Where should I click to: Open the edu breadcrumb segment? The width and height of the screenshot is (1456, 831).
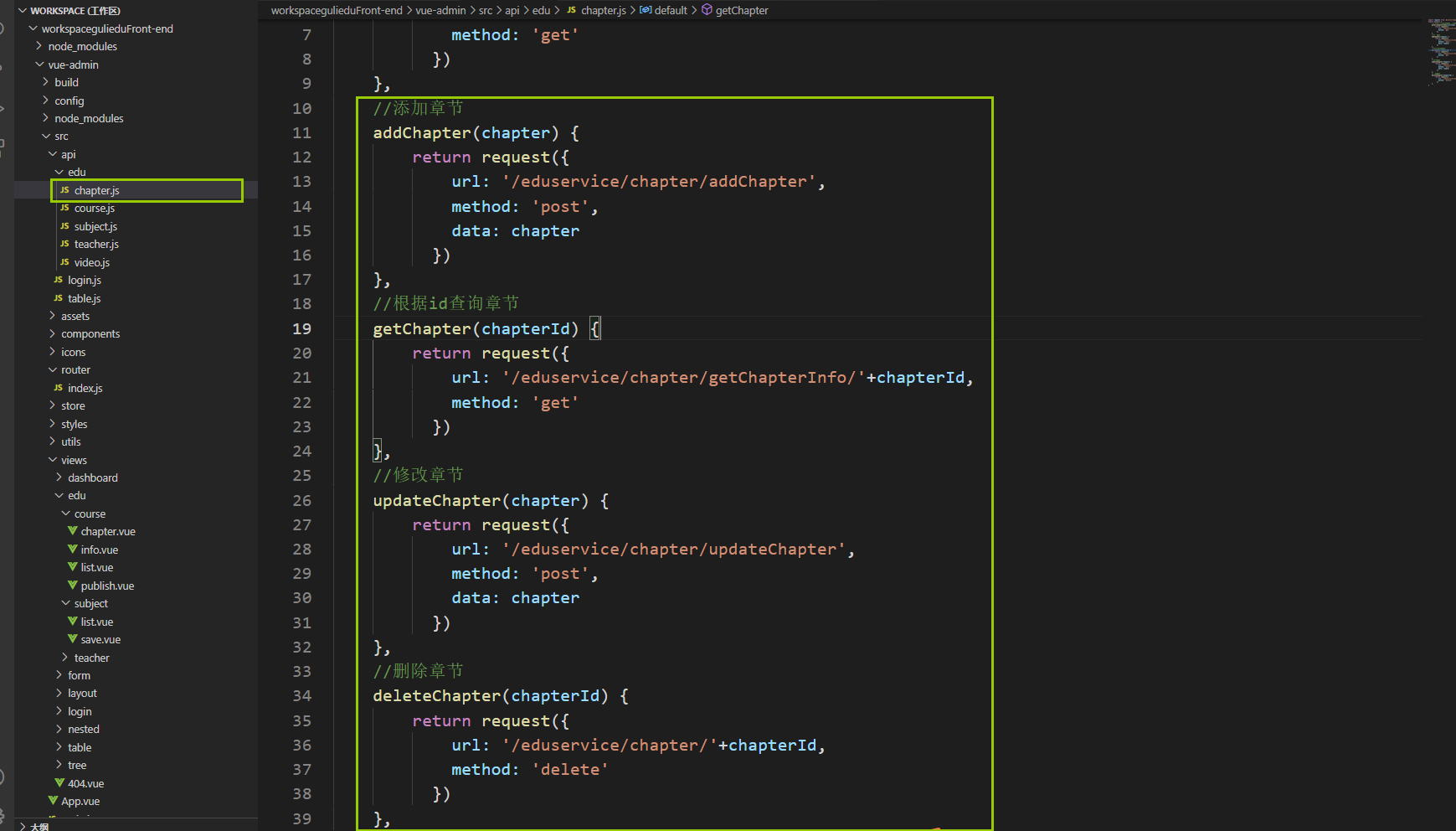(x=542, y=10)
